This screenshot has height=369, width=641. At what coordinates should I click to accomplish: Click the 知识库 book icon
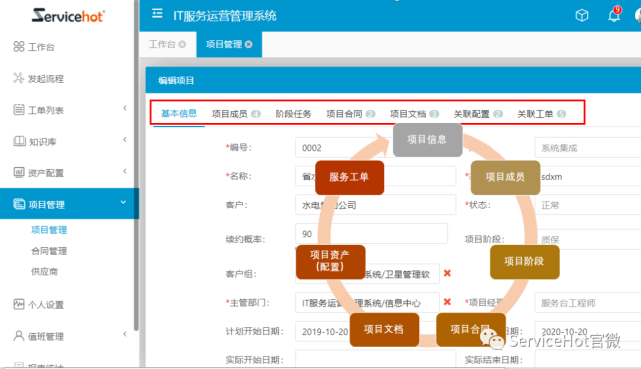19,141
